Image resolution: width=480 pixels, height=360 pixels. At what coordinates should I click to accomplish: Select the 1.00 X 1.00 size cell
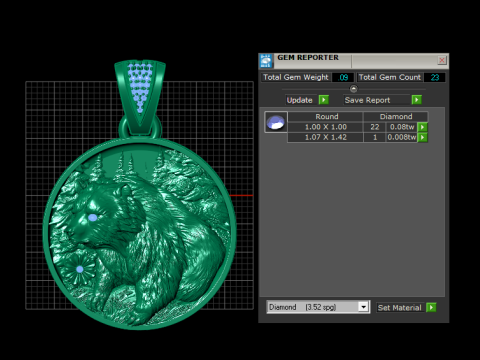[x=326, y=127]
